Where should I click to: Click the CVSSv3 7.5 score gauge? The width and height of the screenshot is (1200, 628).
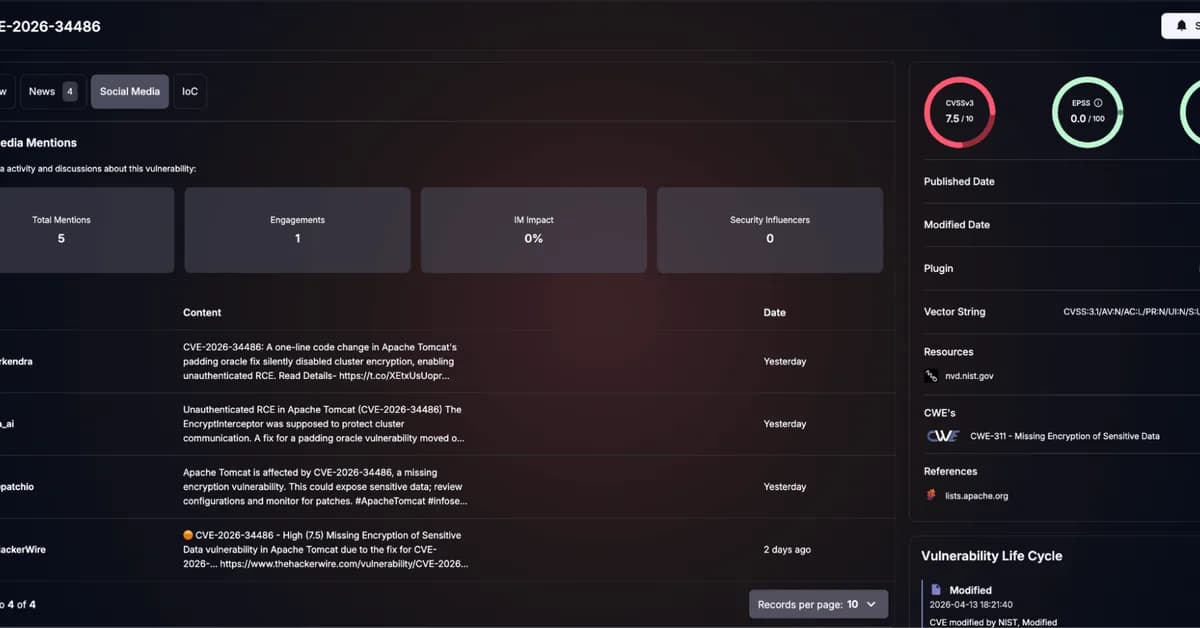(959, 112)
